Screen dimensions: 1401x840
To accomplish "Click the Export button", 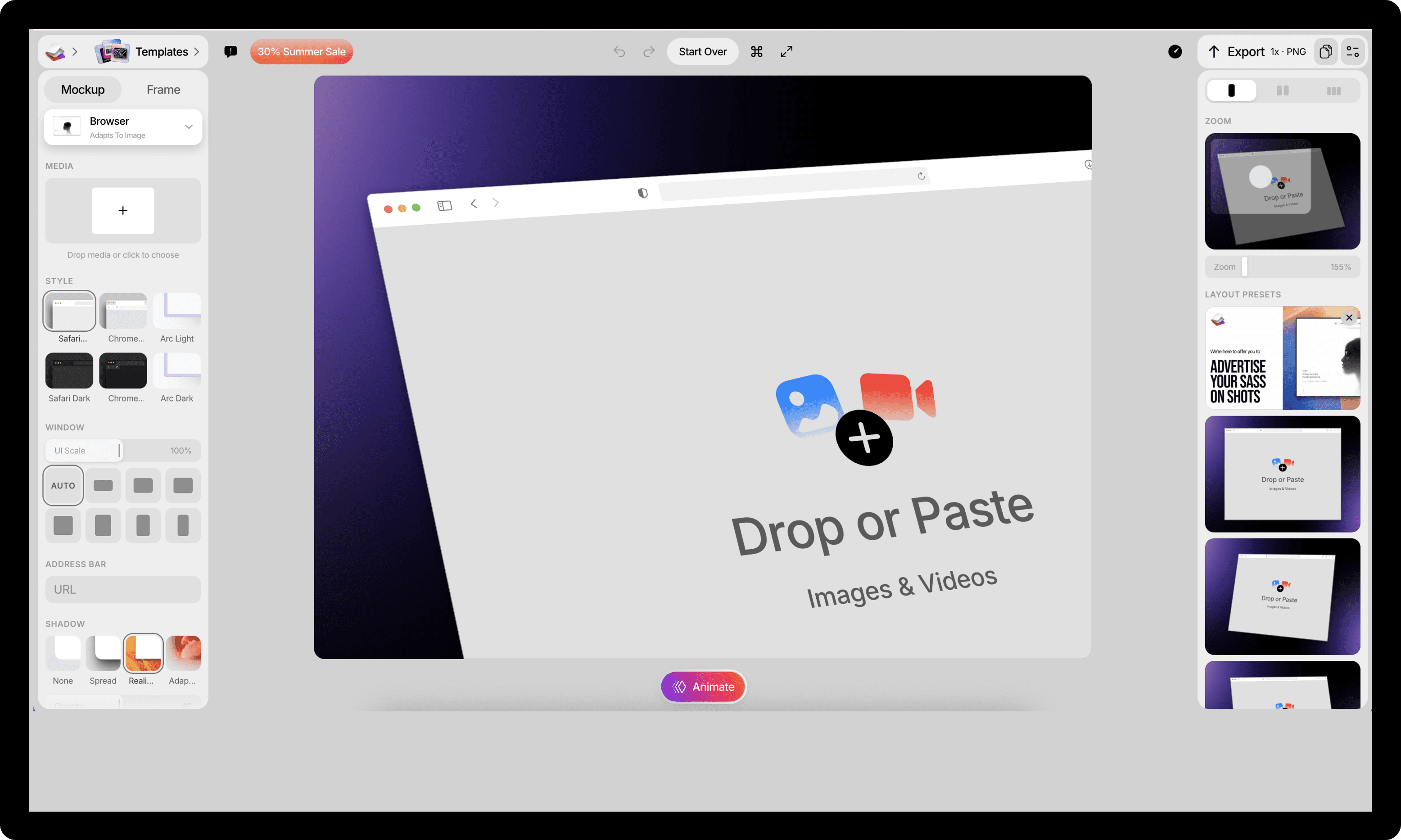I will 1236,51.
